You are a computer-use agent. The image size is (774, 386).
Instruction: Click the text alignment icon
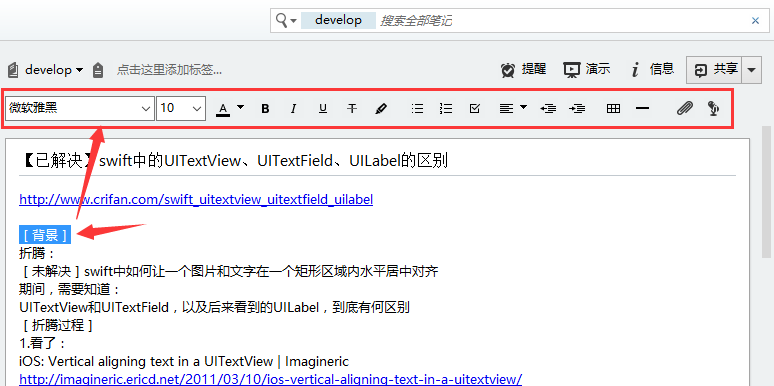pyautogui.click(x=506, y=109)
